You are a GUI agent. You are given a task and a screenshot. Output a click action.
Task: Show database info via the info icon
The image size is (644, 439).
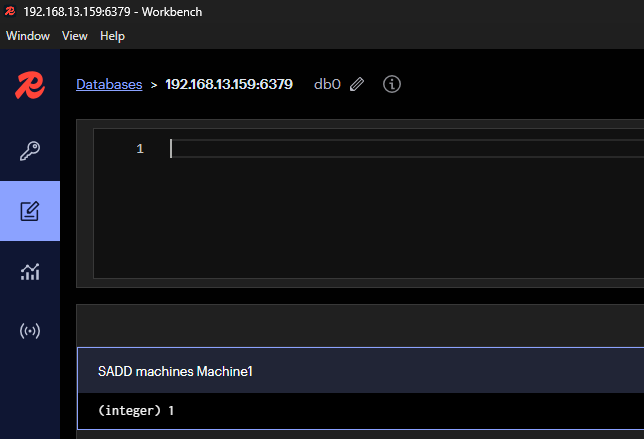[391, 84]
